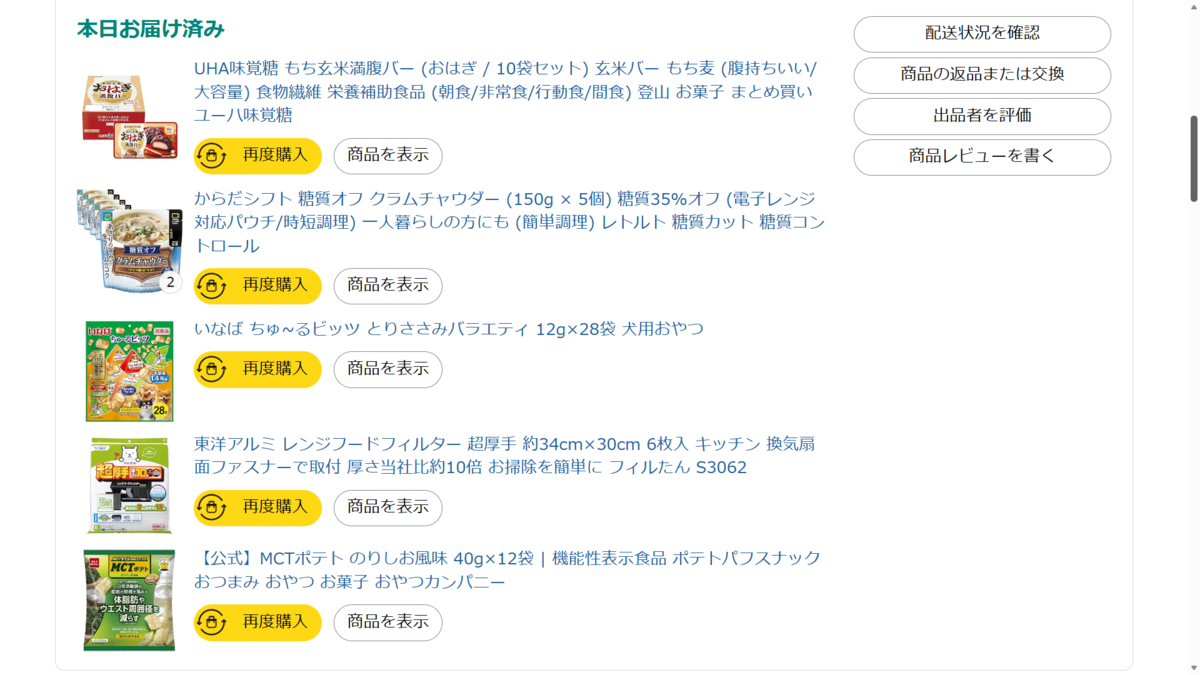Click the rebuy icon for the いなば ちゅ~るビッツ item
Screen dimensions: 1200x675
coord(212,370)
